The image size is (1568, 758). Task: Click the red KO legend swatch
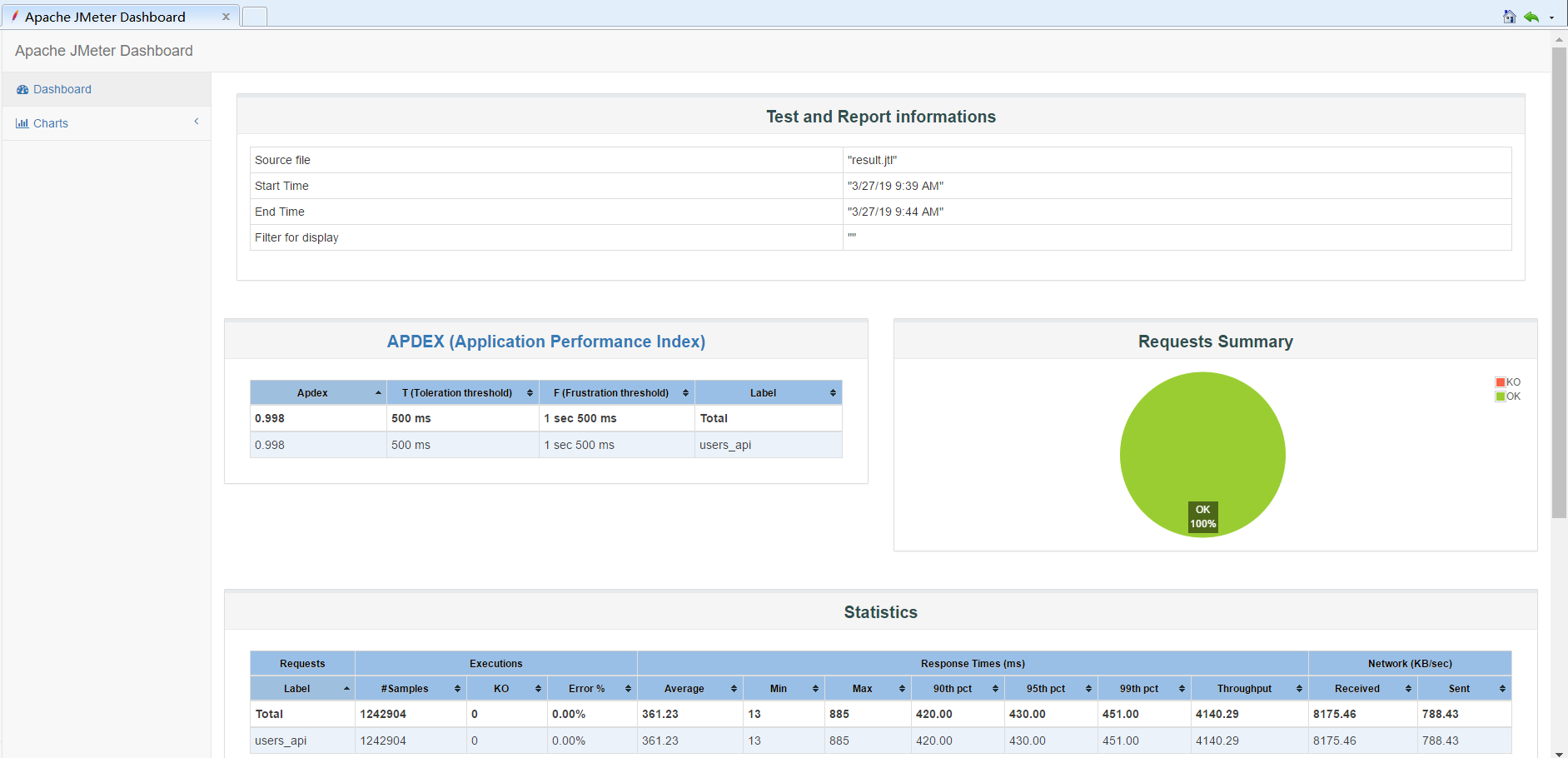[1501, 382]
